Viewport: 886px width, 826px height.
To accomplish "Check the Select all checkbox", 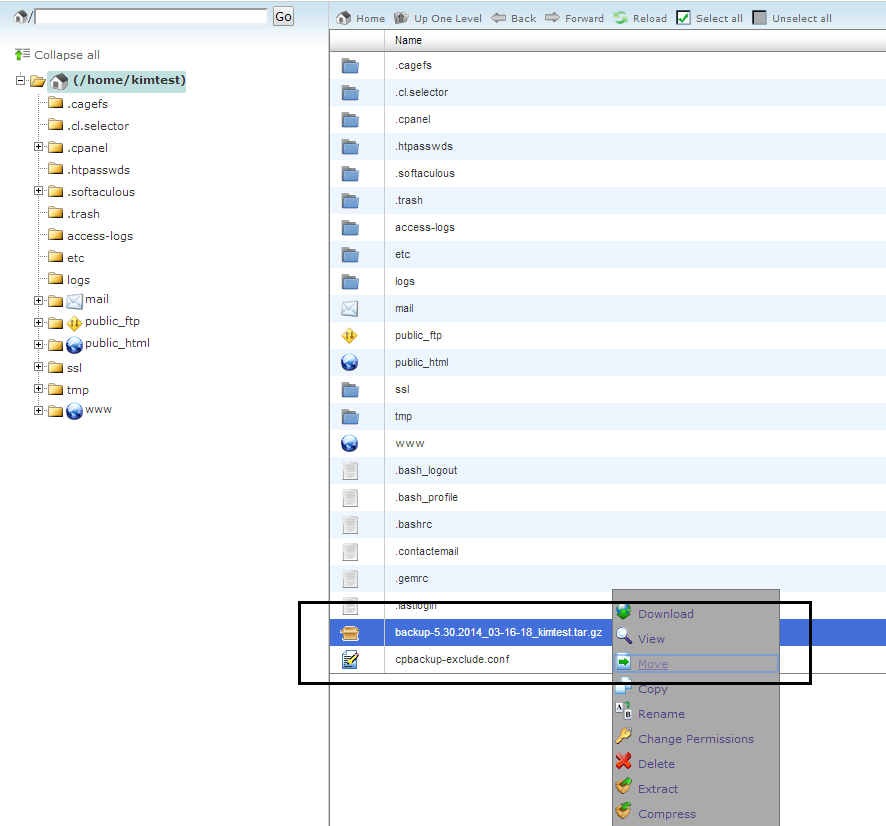I will pyautogui.click(x=684, y=18).
